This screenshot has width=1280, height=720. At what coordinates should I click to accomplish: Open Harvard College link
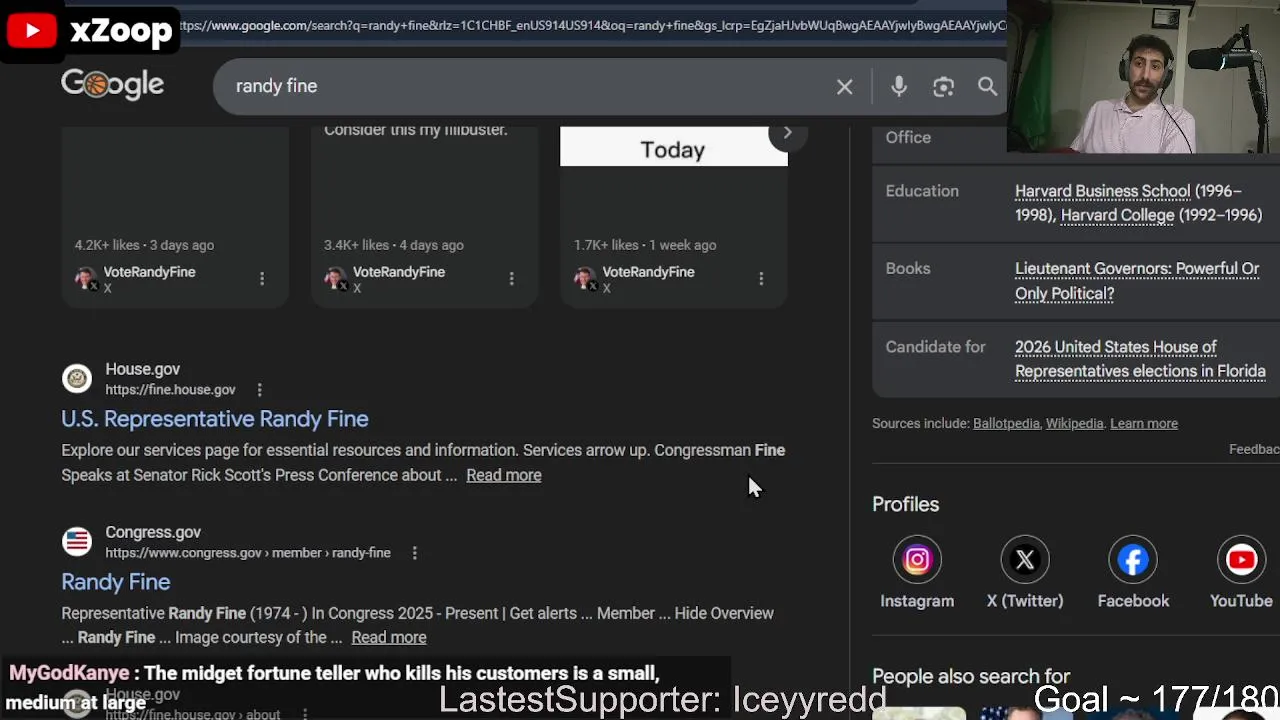click(x=1117, y=215)
